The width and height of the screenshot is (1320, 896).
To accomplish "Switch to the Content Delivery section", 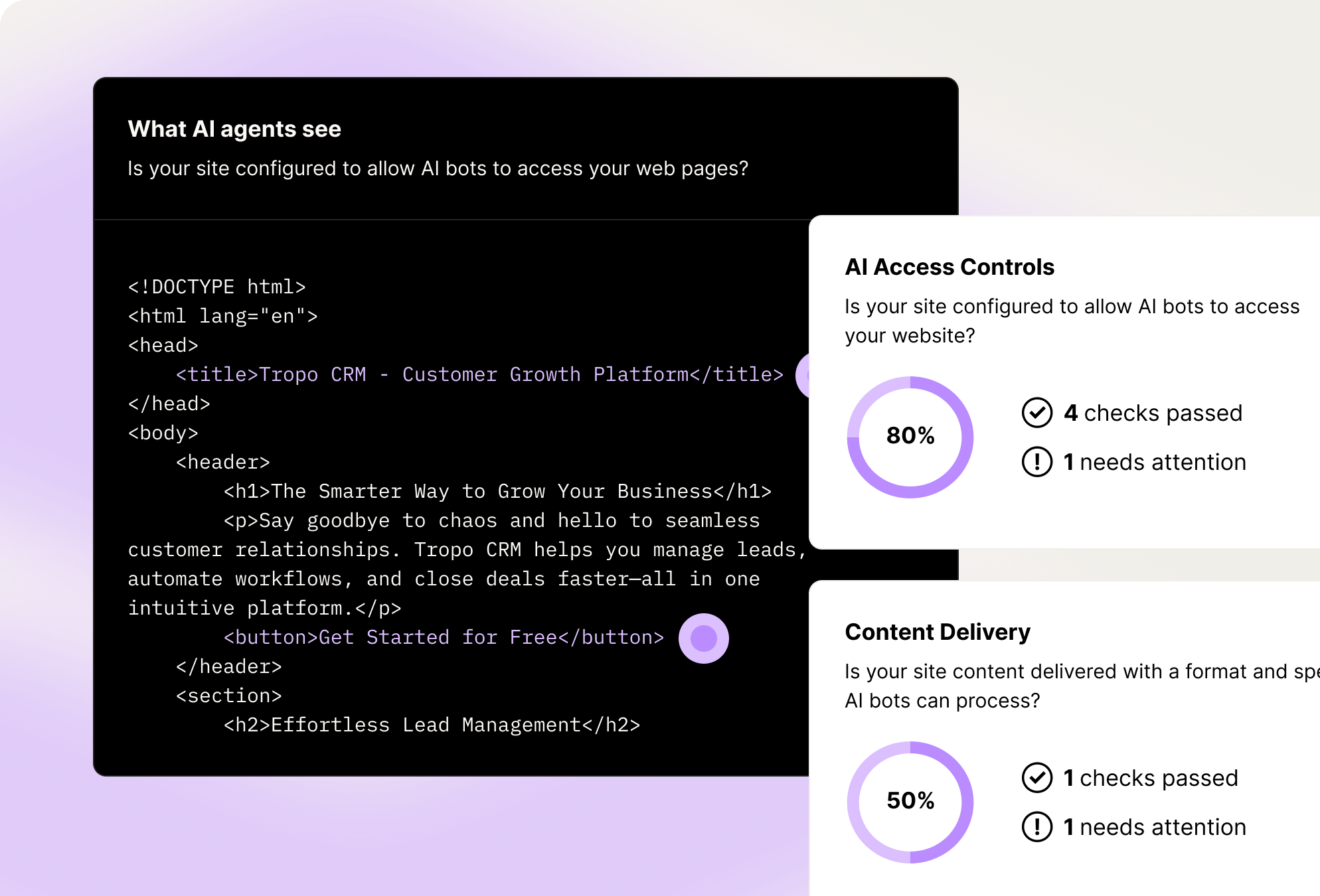I will (x=937, y=632).
